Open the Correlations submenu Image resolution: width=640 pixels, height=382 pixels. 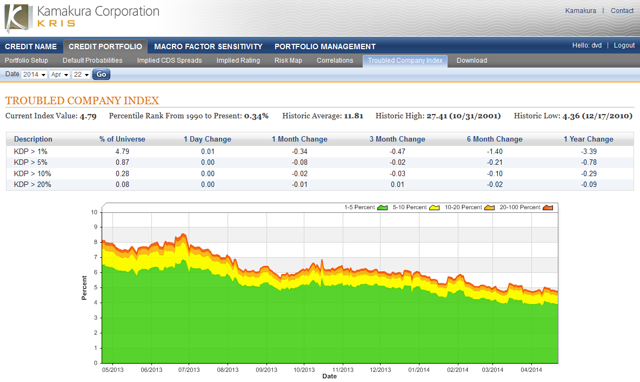click(x=335, y=60)
